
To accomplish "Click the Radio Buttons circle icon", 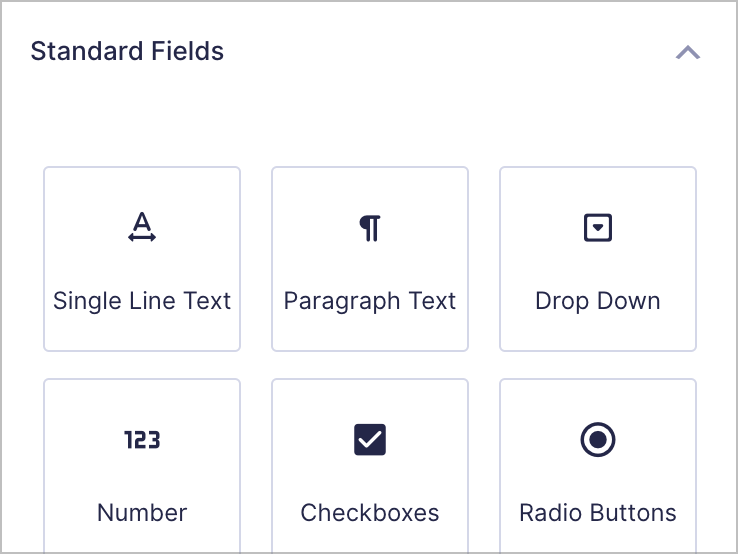I will [x=598, y=440].
